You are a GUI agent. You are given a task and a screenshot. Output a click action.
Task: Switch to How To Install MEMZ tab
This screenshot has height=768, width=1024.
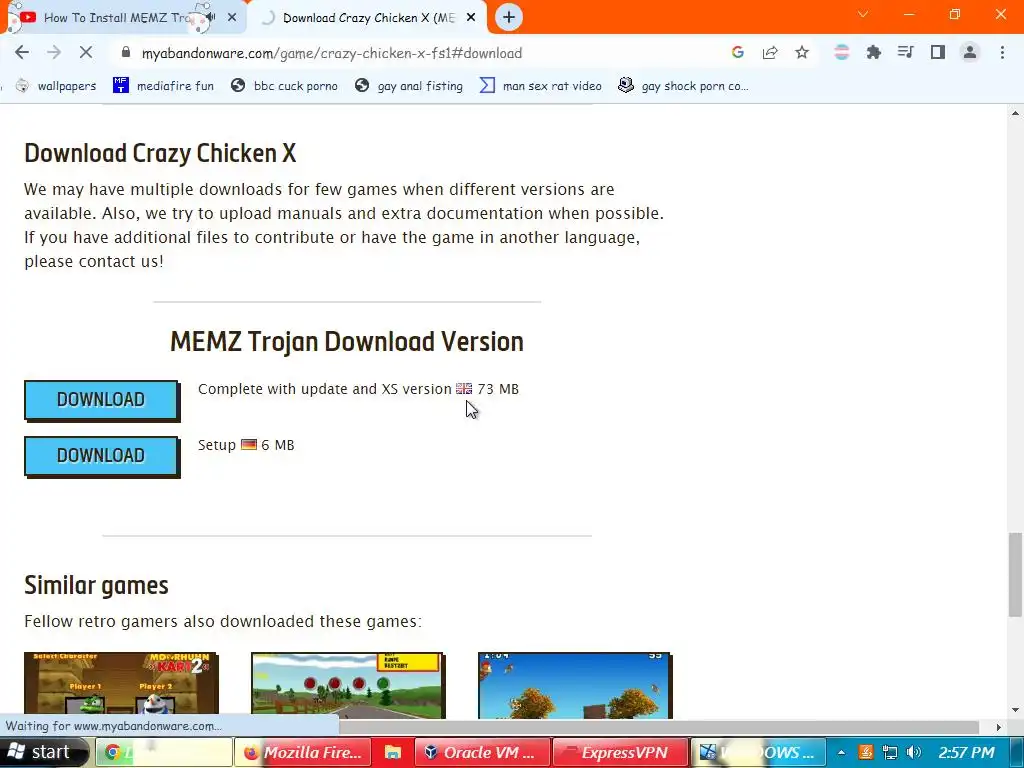tap(118, 18)
